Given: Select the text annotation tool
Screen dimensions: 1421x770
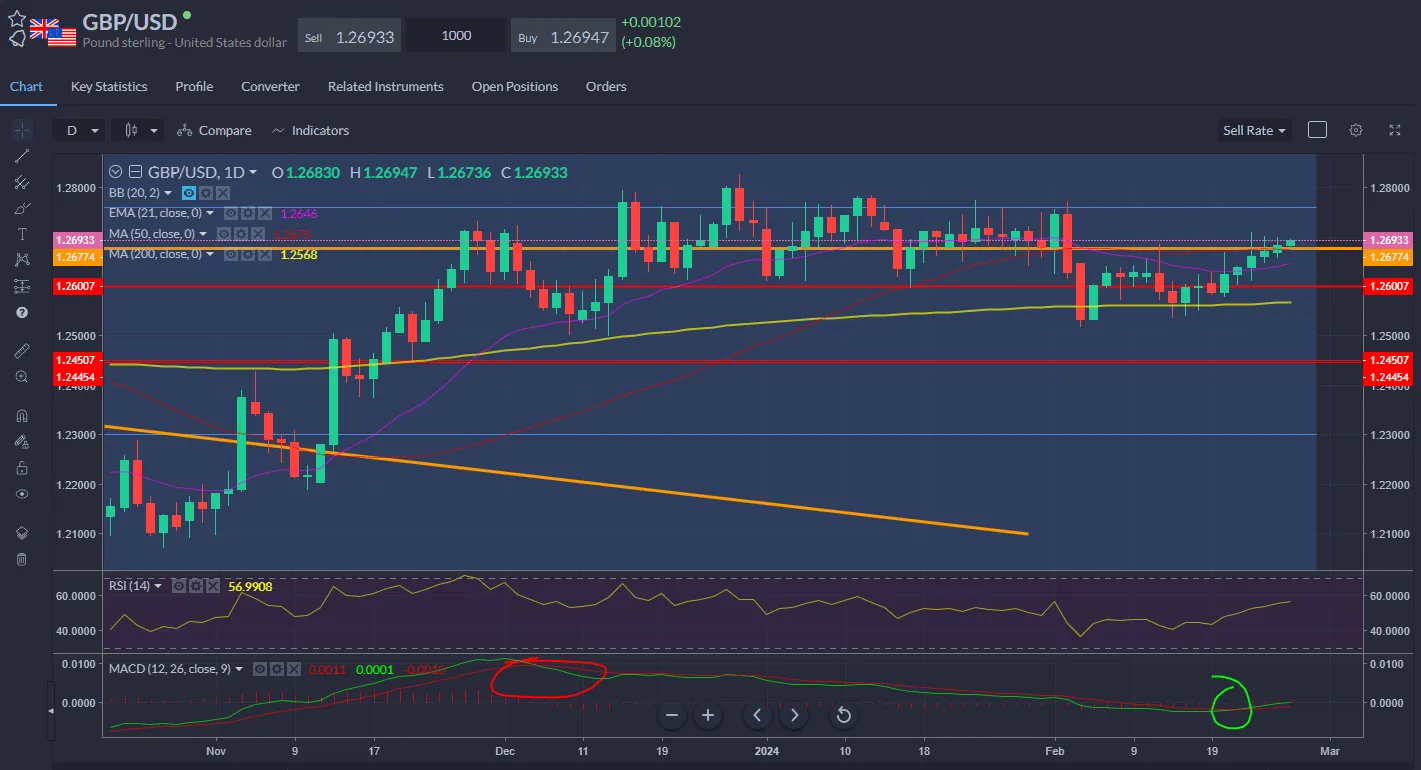Looking at the screenshot, I should point(22,234).
